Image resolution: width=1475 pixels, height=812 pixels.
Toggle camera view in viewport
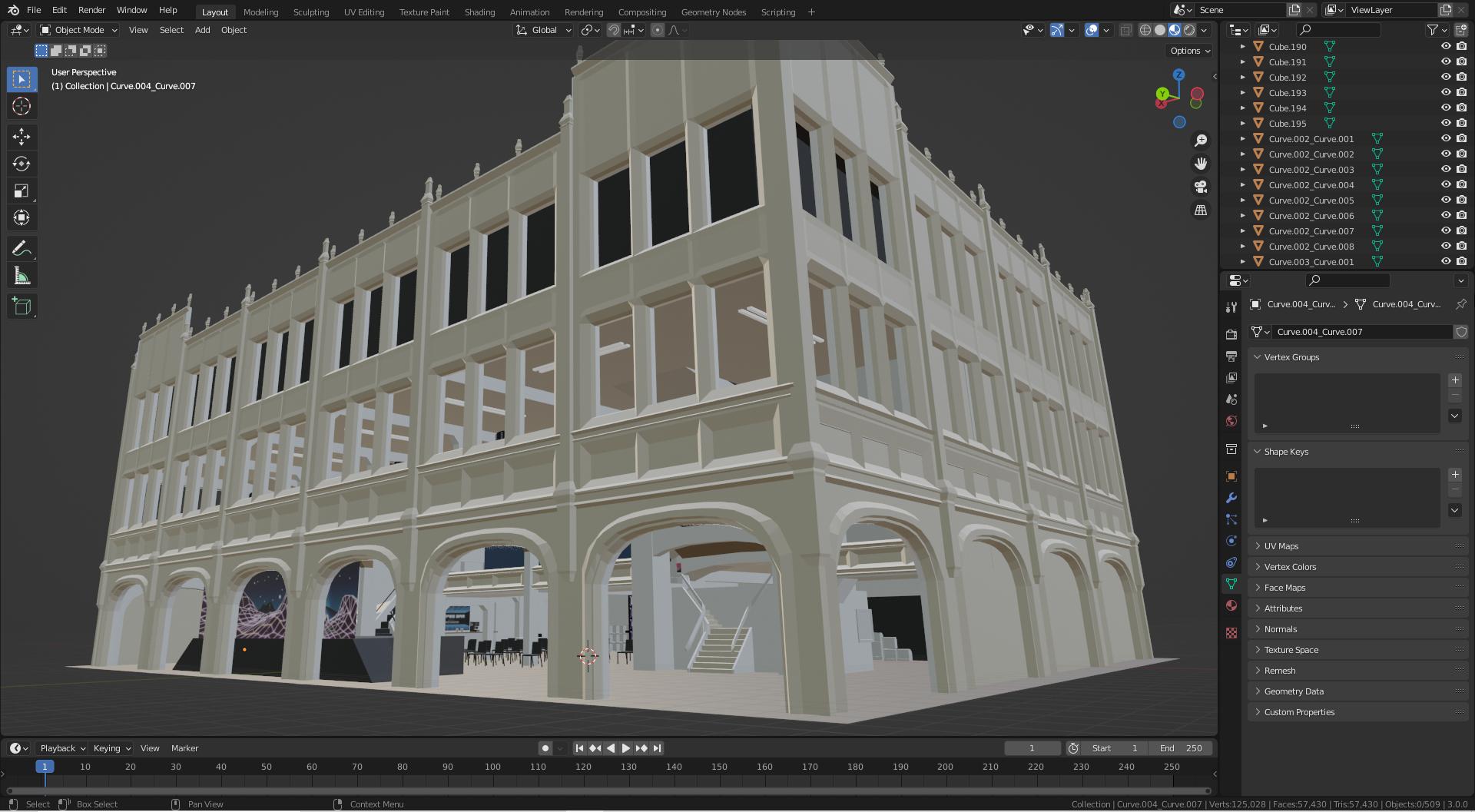pos(1200,187)
